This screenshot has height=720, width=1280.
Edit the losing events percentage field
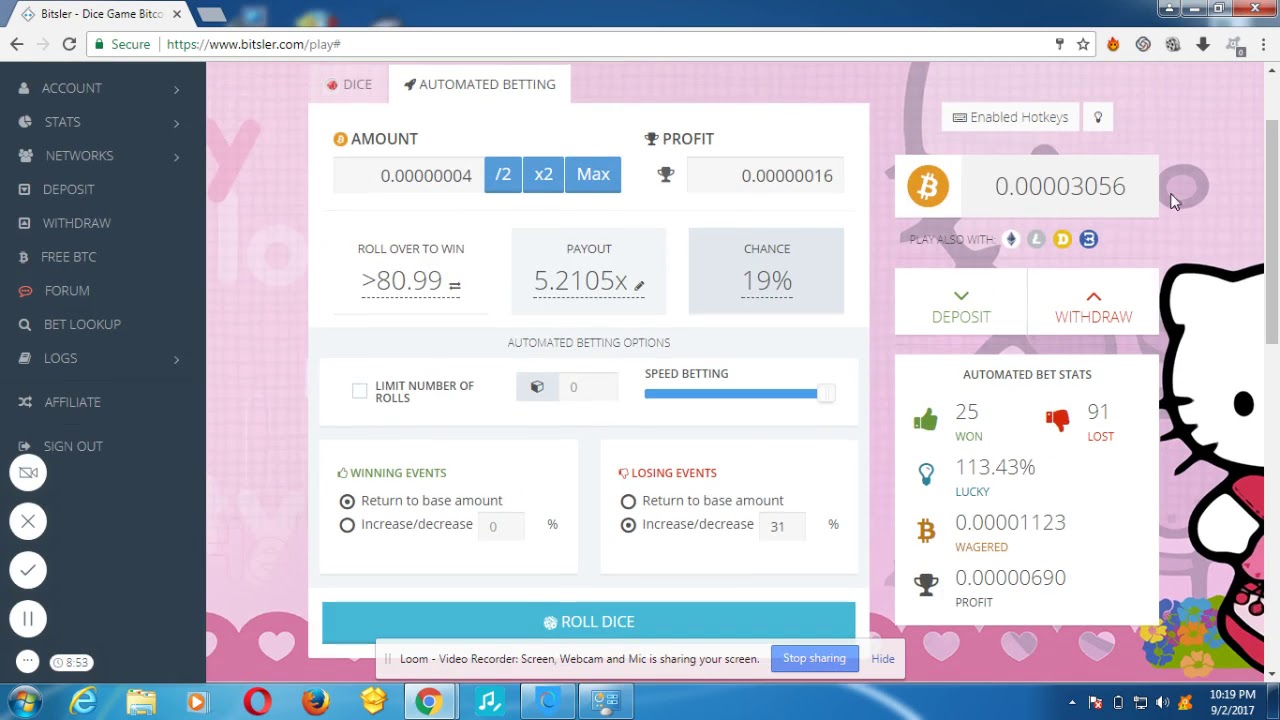(x=784, y=526)
